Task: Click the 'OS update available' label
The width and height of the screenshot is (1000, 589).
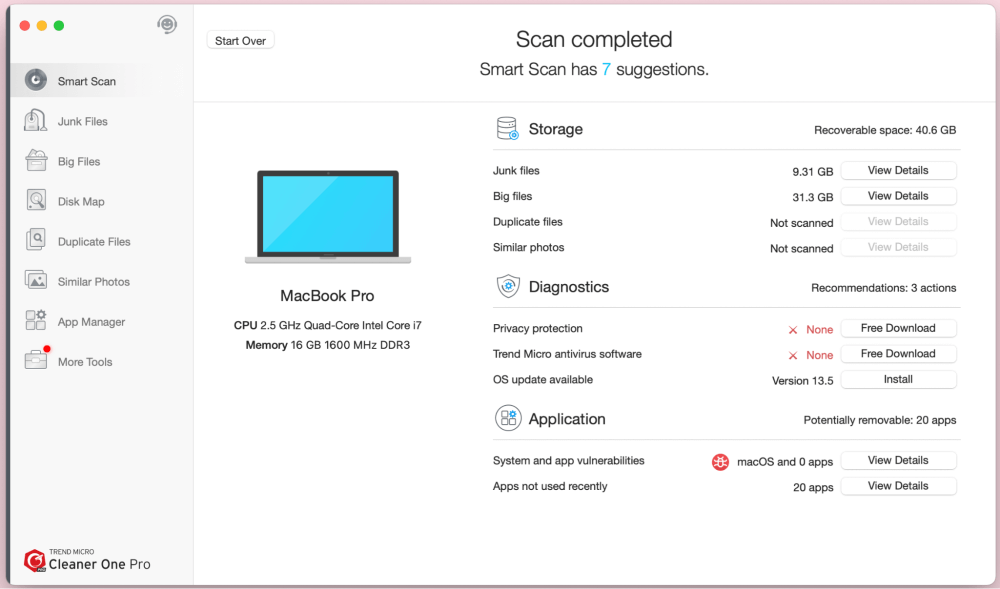Action: coord(543,379)
